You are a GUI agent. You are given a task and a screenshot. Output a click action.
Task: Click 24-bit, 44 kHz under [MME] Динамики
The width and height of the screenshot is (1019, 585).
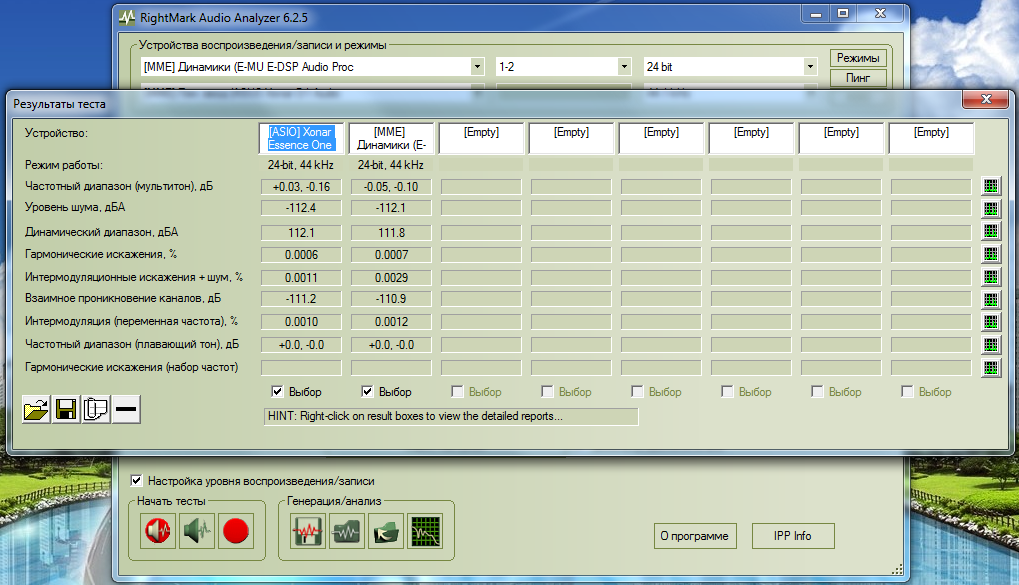(391, 165)
